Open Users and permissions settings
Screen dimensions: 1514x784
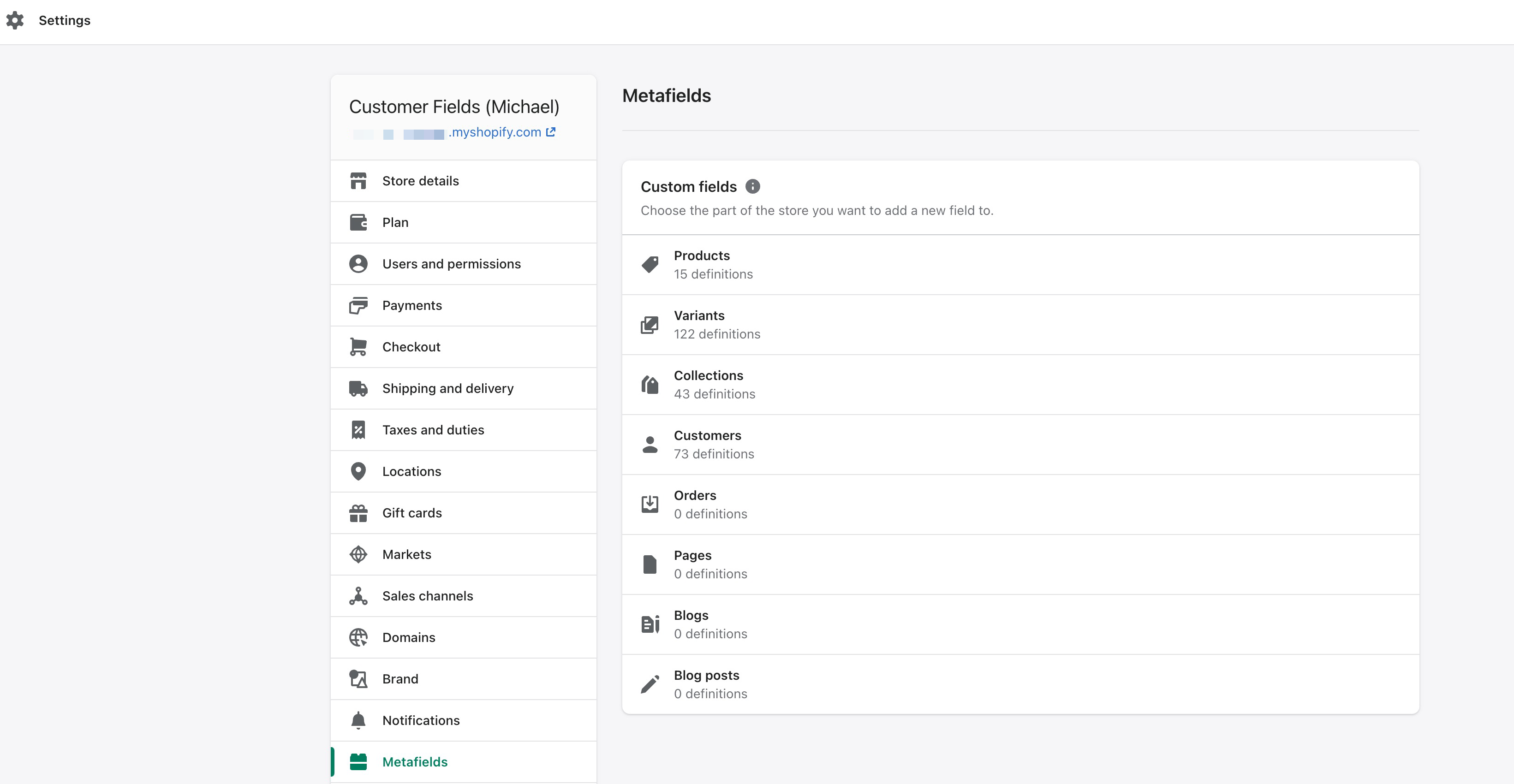click(x=463, y=264)
